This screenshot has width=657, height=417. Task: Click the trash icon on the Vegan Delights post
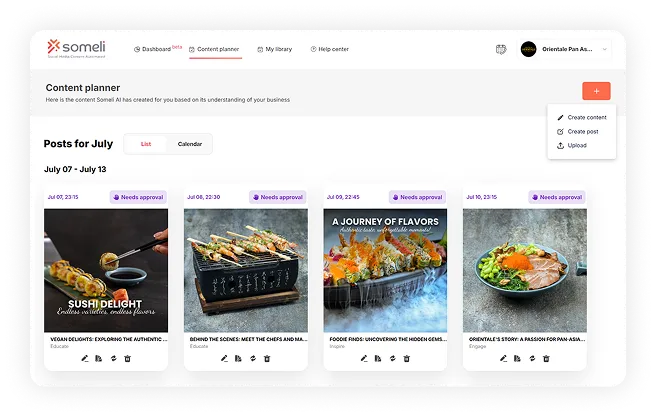coord(127,358)
